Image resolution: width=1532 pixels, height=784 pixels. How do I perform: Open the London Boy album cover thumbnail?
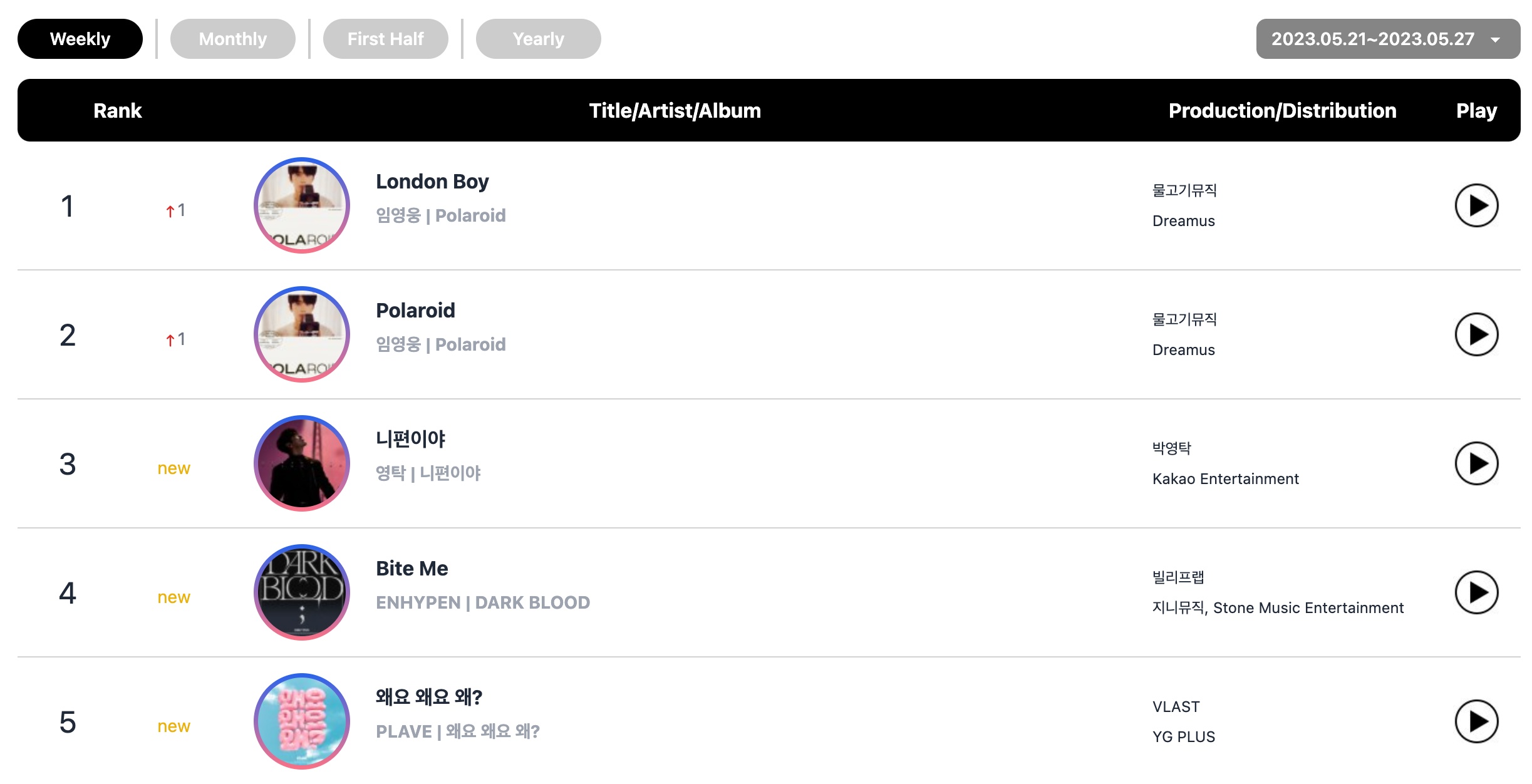302,205
